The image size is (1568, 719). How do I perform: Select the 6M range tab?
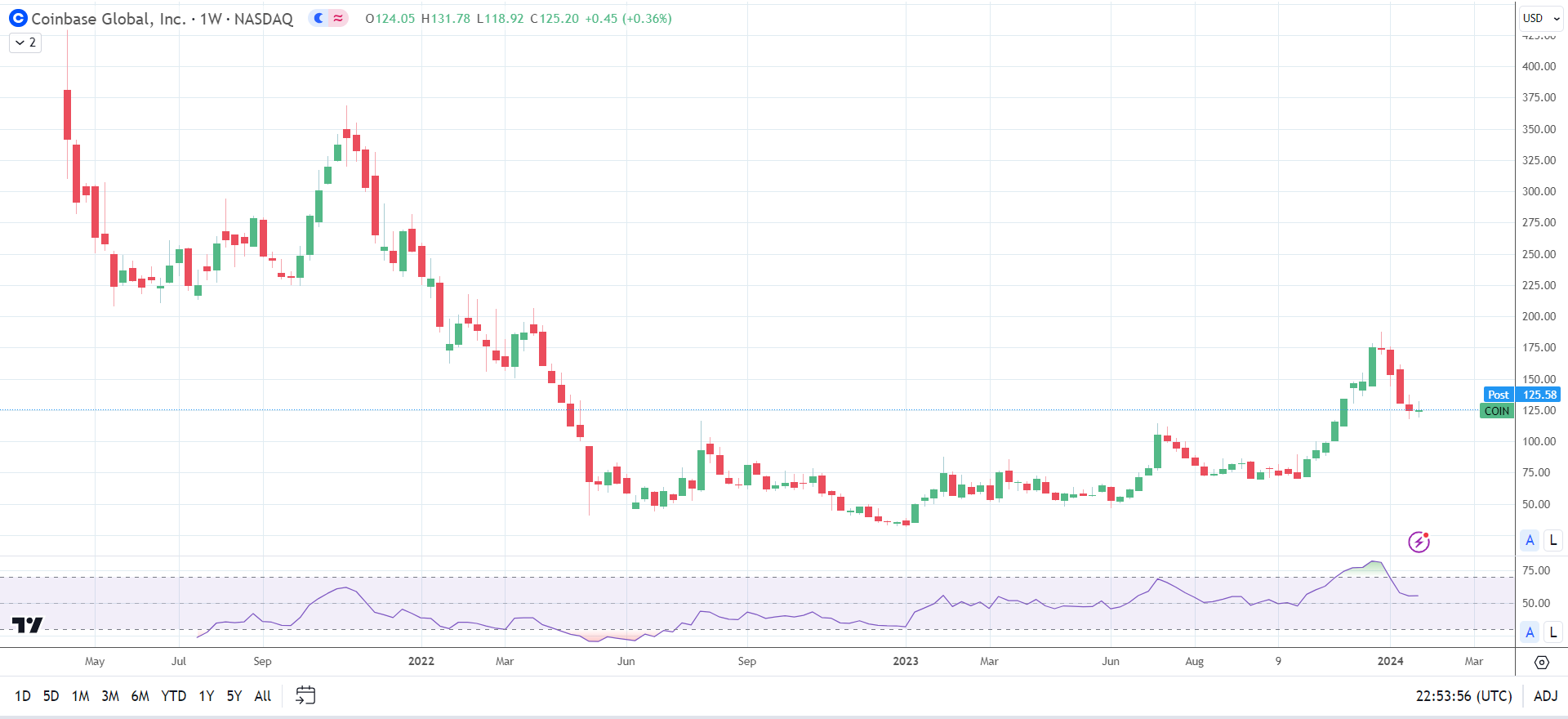coord(140,696)
